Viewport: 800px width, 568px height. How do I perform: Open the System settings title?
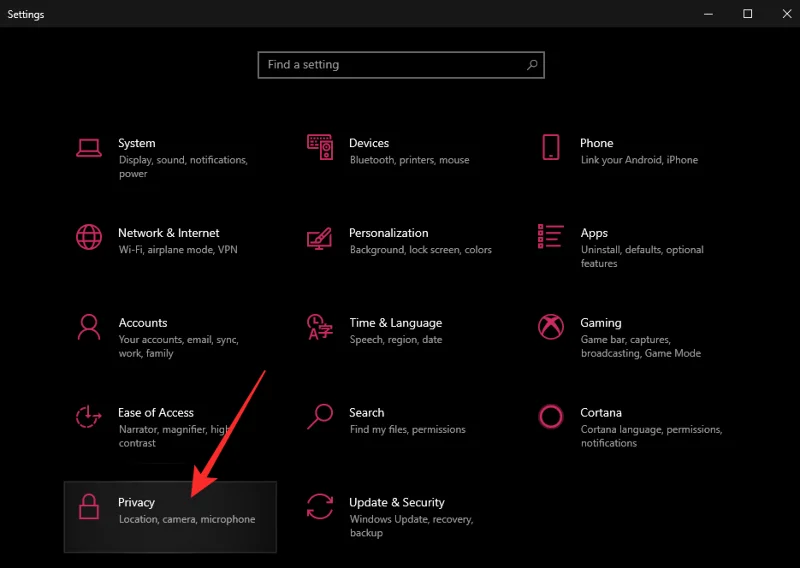pos(137,143)
